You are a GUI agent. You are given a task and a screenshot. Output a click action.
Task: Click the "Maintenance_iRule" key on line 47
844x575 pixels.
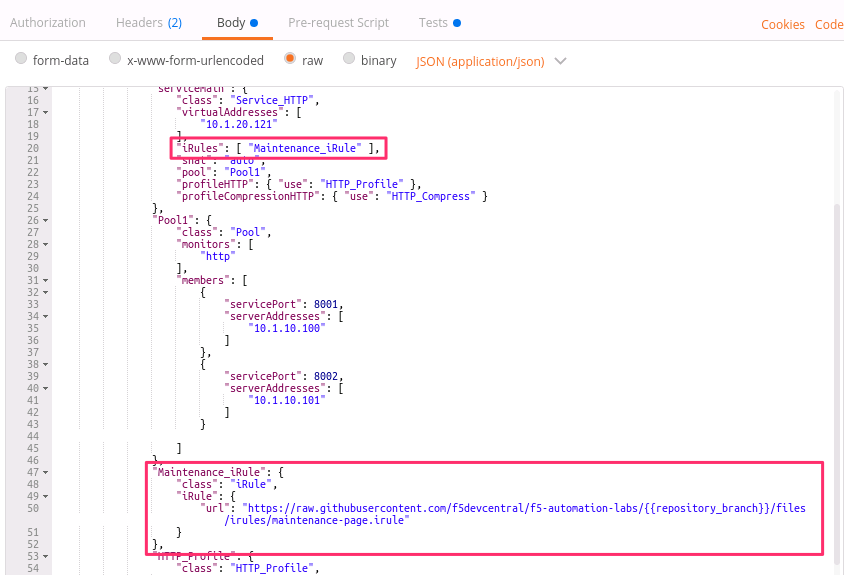coord(209,472)
